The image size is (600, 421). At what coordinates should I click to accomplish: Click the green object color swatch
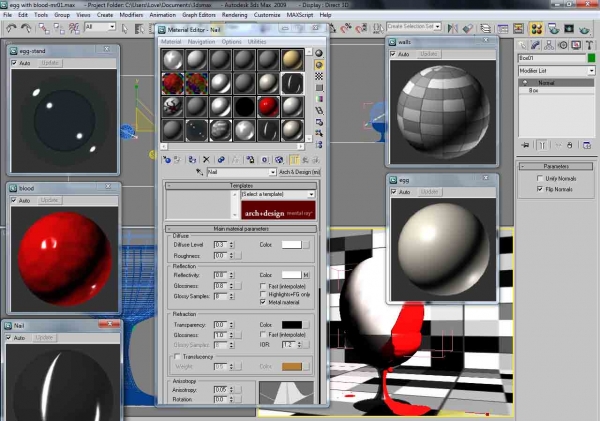[x=591, y=58]
